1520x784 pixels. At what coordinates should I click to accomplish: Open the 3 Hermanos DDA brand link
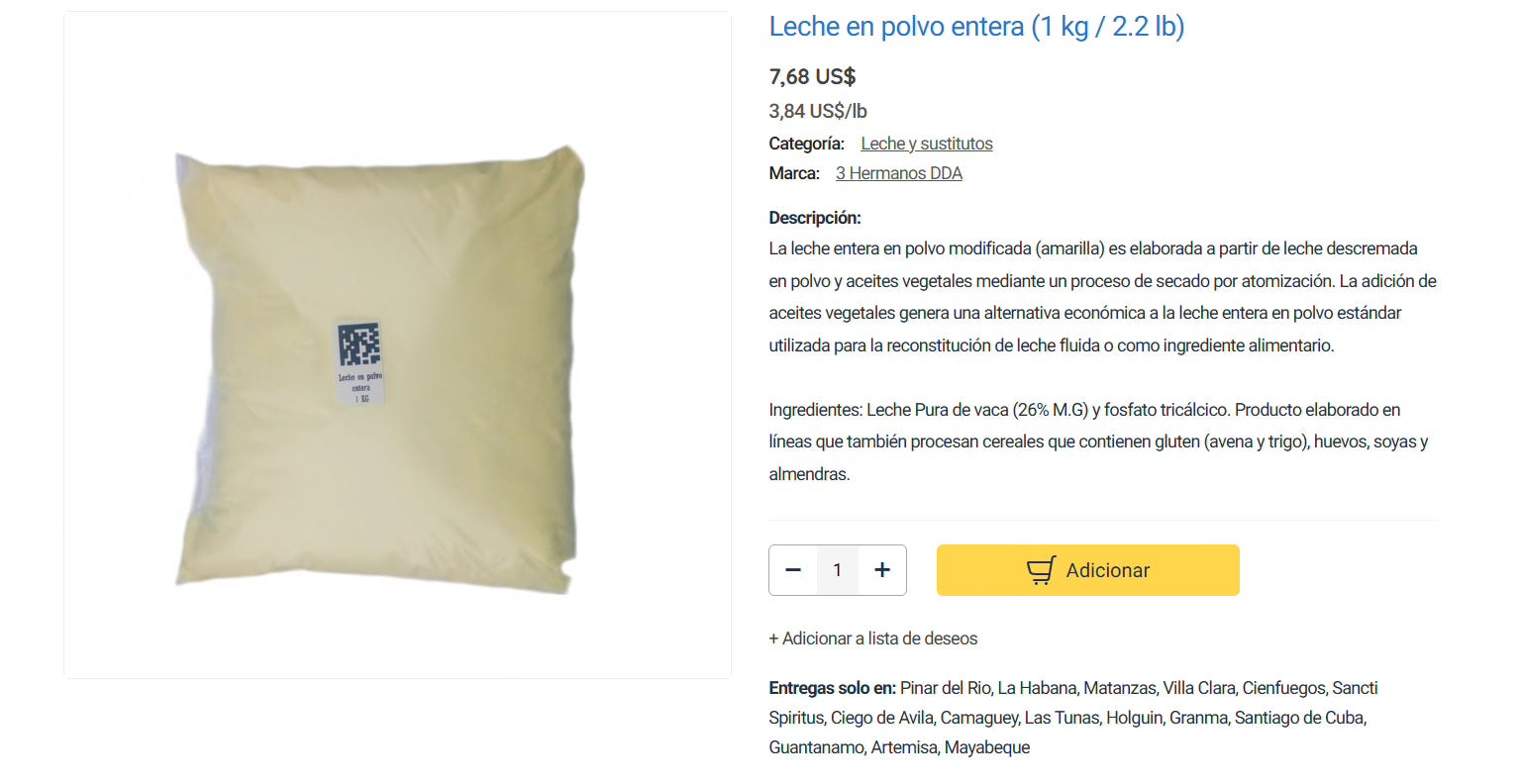point(899,173)
